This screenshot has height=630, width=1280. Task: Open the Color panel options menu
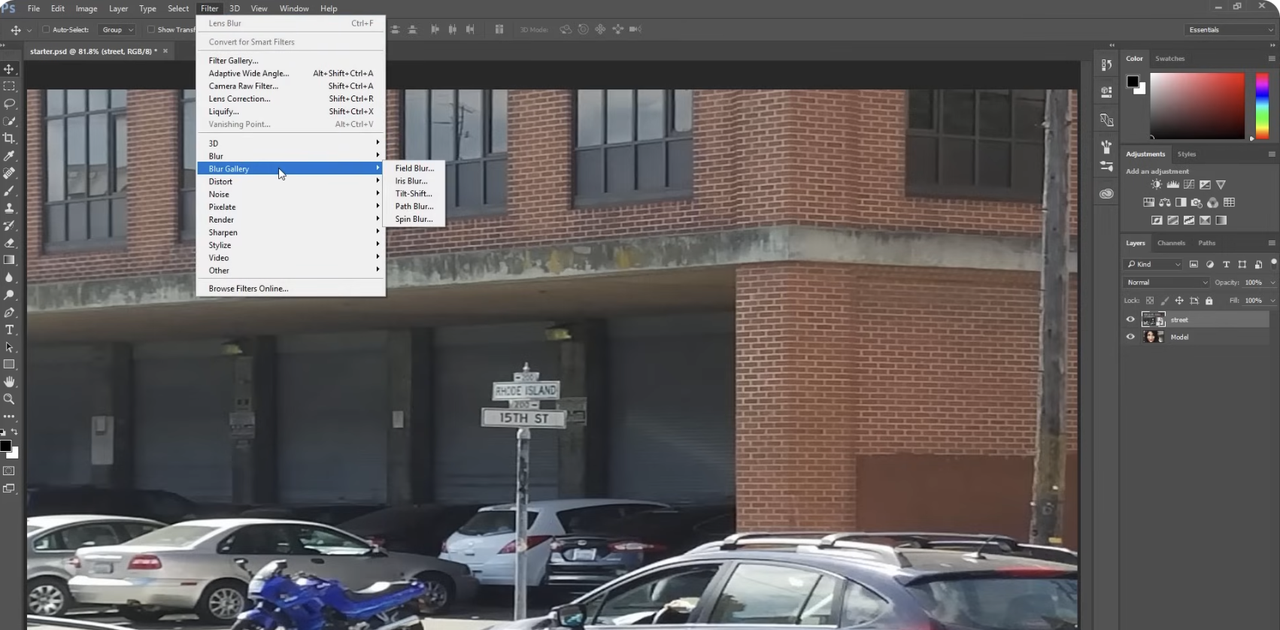1272,58
